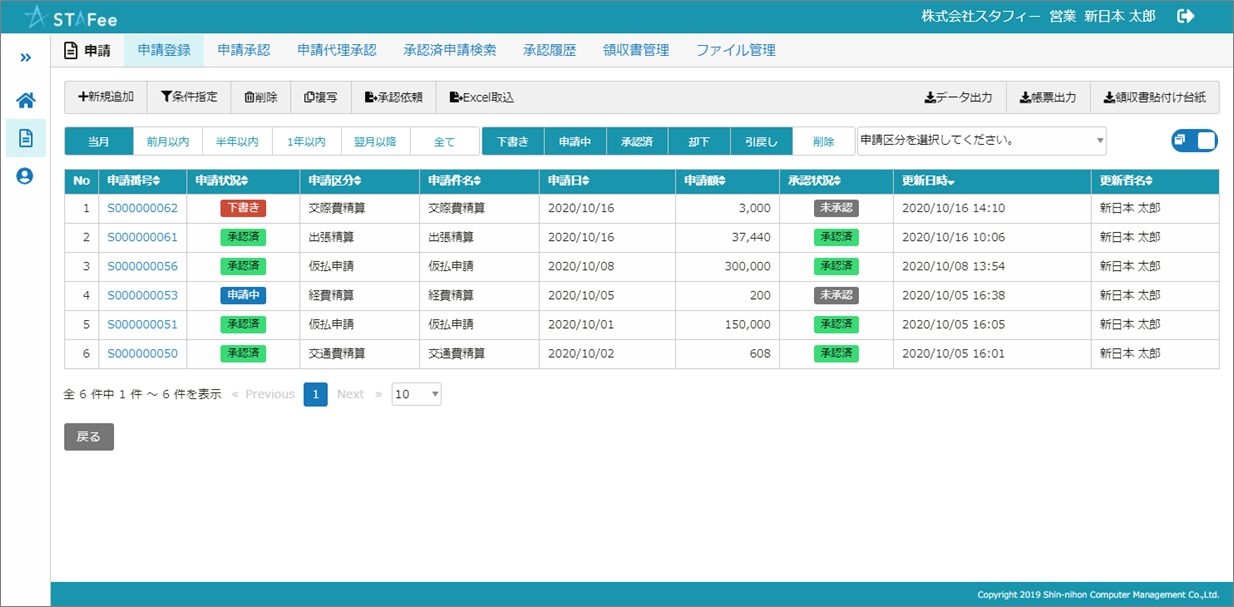1234x607 pixels.
Task: Open user profile icon in sidebar
Action: click(25, 176)
